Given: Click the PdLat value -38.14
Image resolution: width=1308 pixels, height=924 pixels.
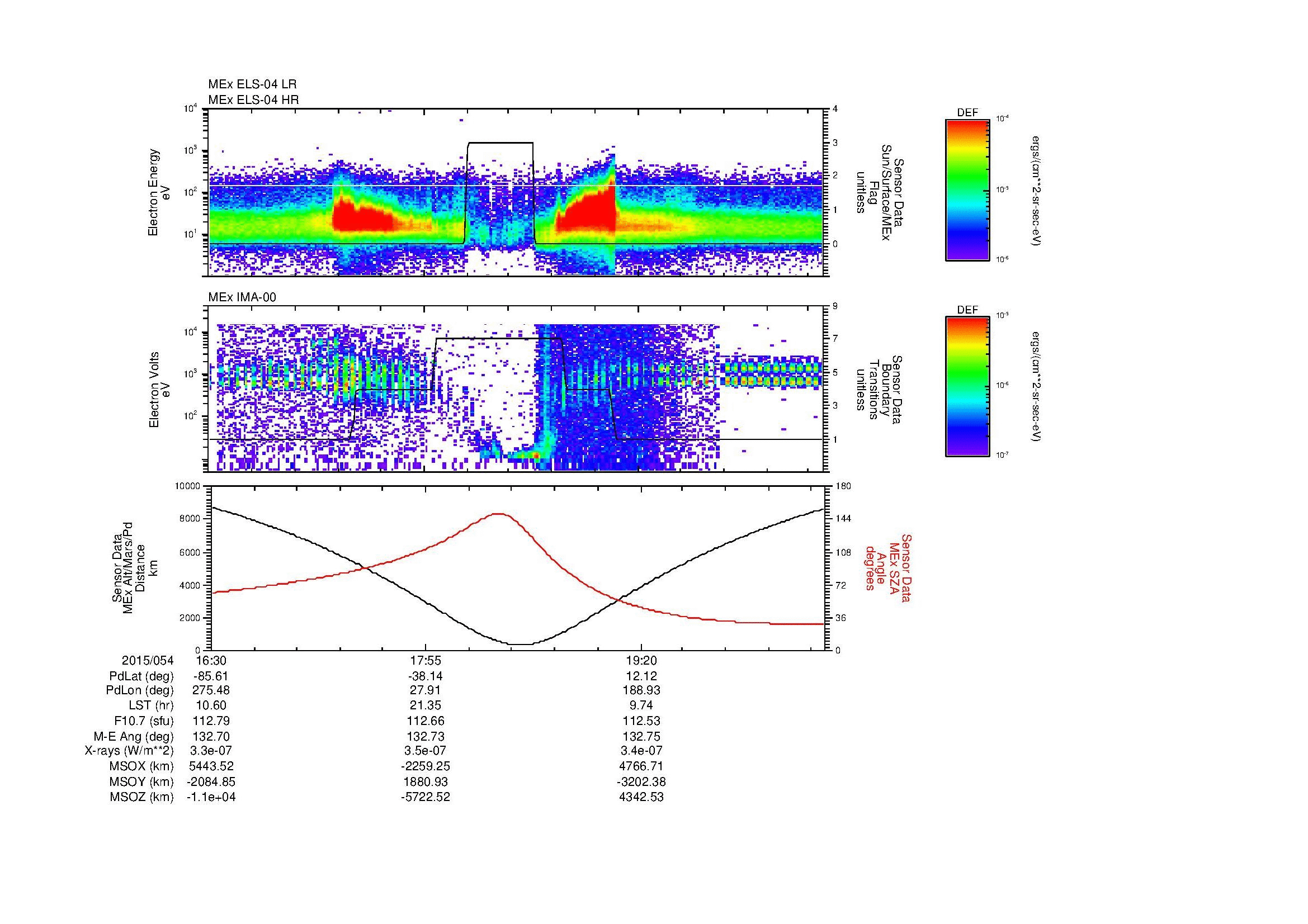Looking at the screenshot, I should pos(426,676).
